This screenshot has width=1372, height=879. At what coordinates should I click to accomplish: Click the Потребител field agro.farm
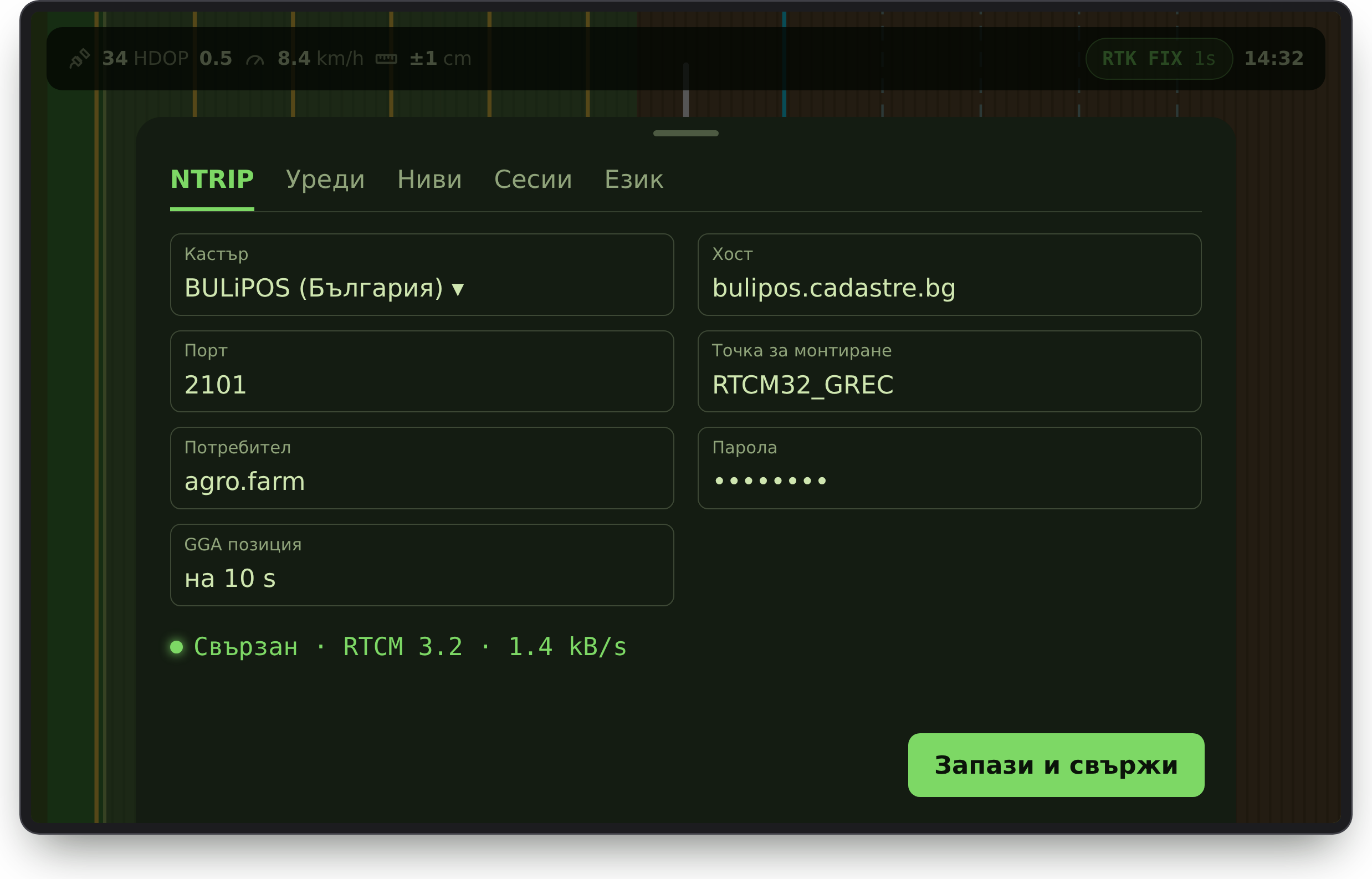[x=422, y=468]
